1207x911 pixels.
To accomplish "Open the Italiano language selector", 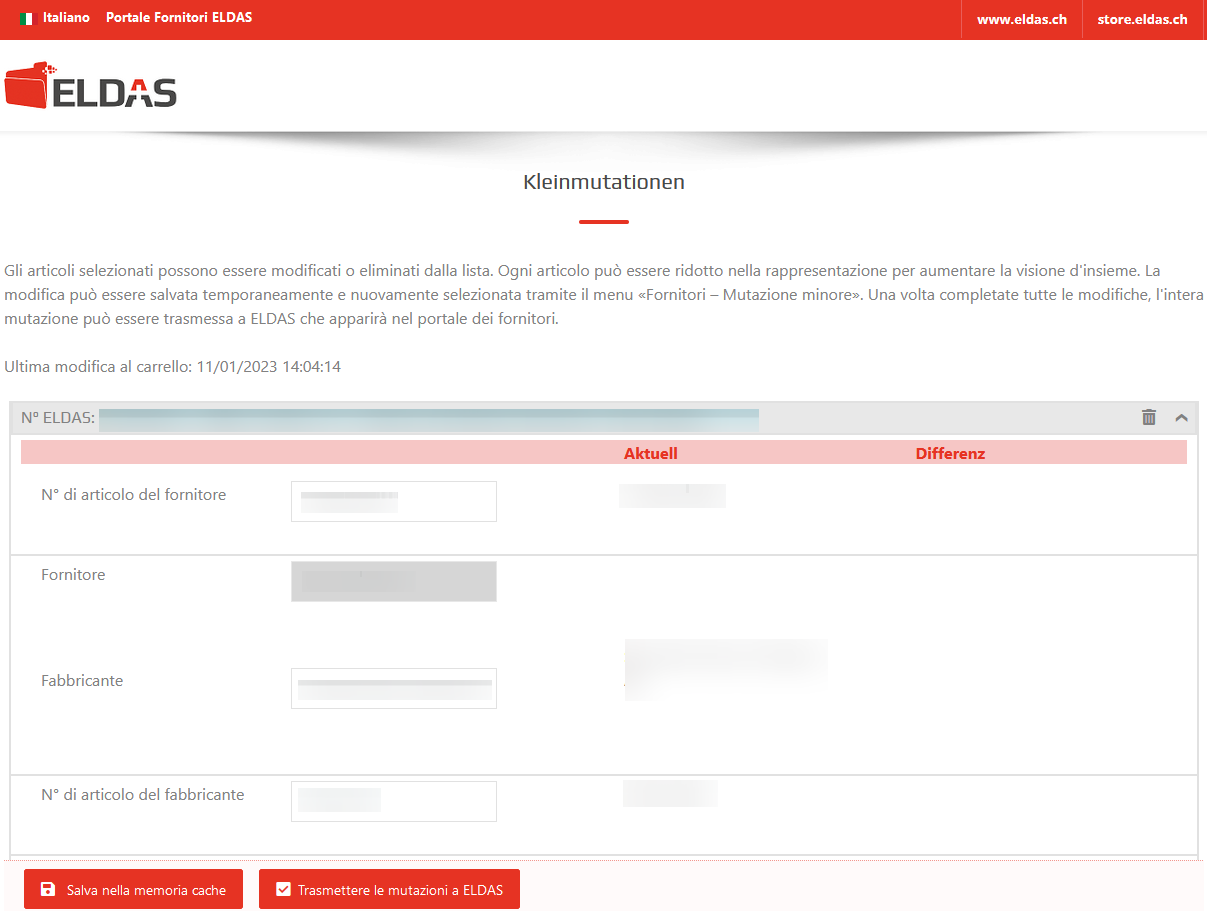I will pos(66,18).
